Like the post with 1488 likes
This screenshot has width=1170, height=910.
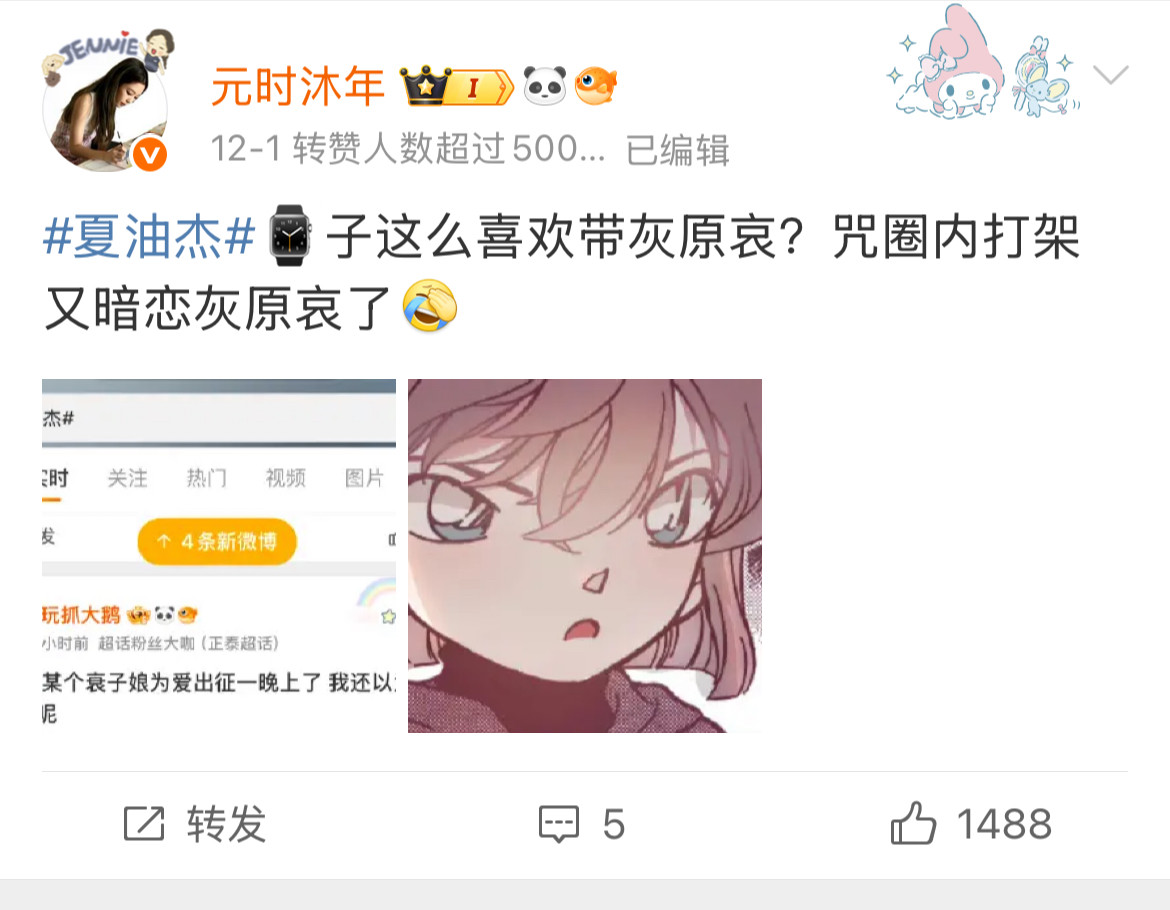point(972,824)
